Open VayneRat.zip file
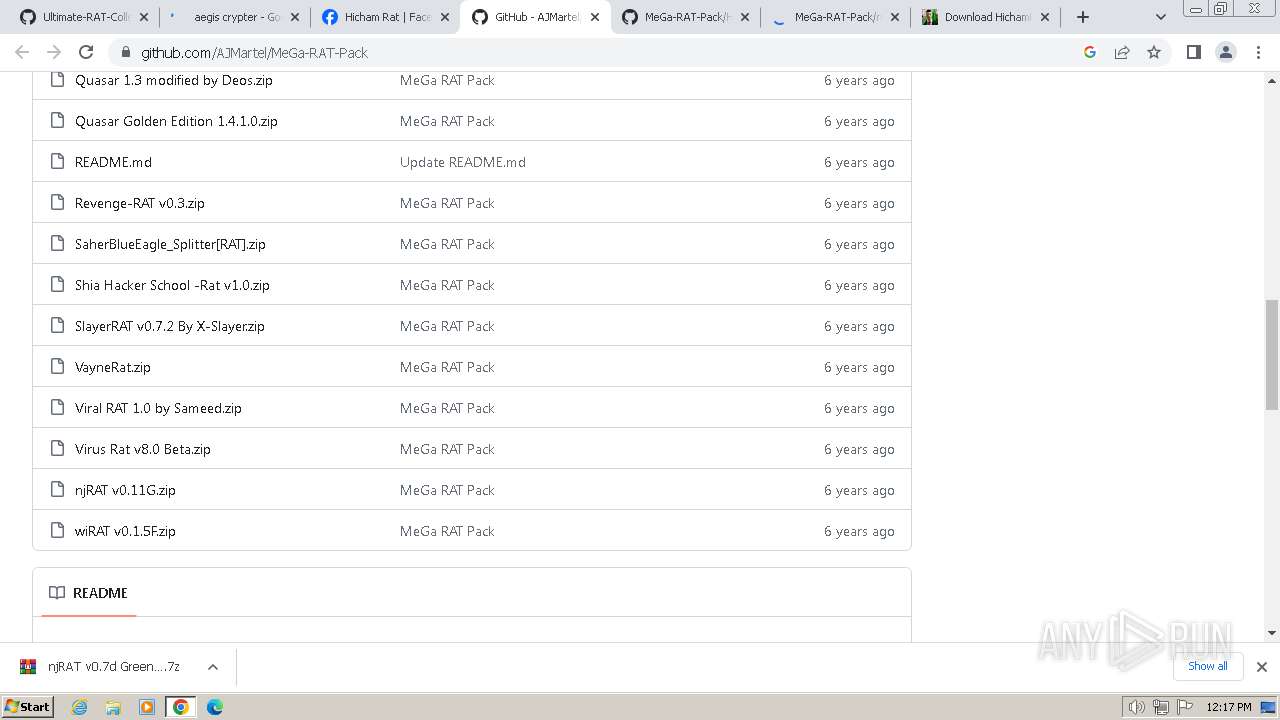This screenshot has height=720, width=1280. point(112,367)
